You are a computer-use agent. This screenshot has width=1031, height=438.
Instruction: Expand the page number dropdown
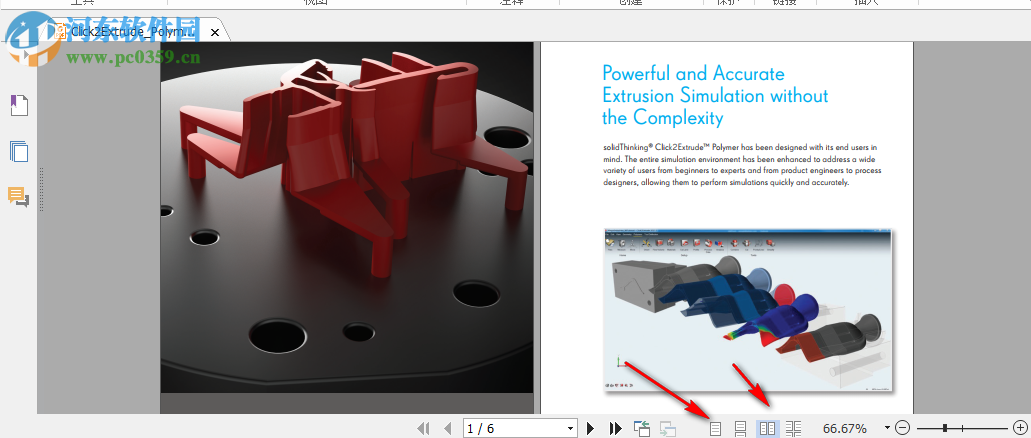(570, 428)
